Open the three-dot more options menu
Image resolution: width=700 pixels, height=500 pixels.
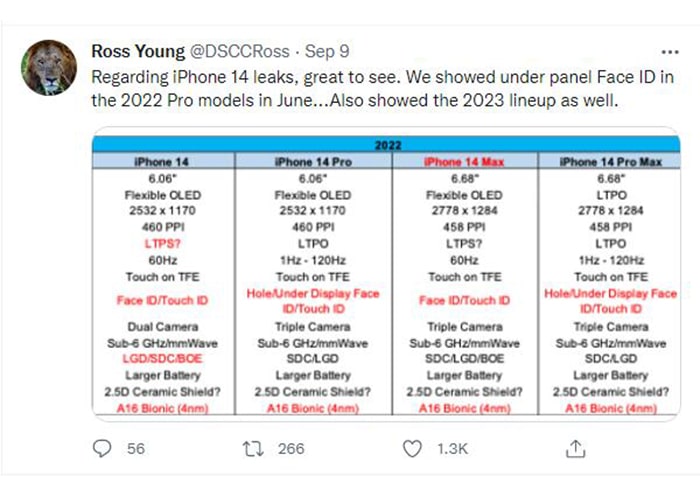tap(670, 52)
